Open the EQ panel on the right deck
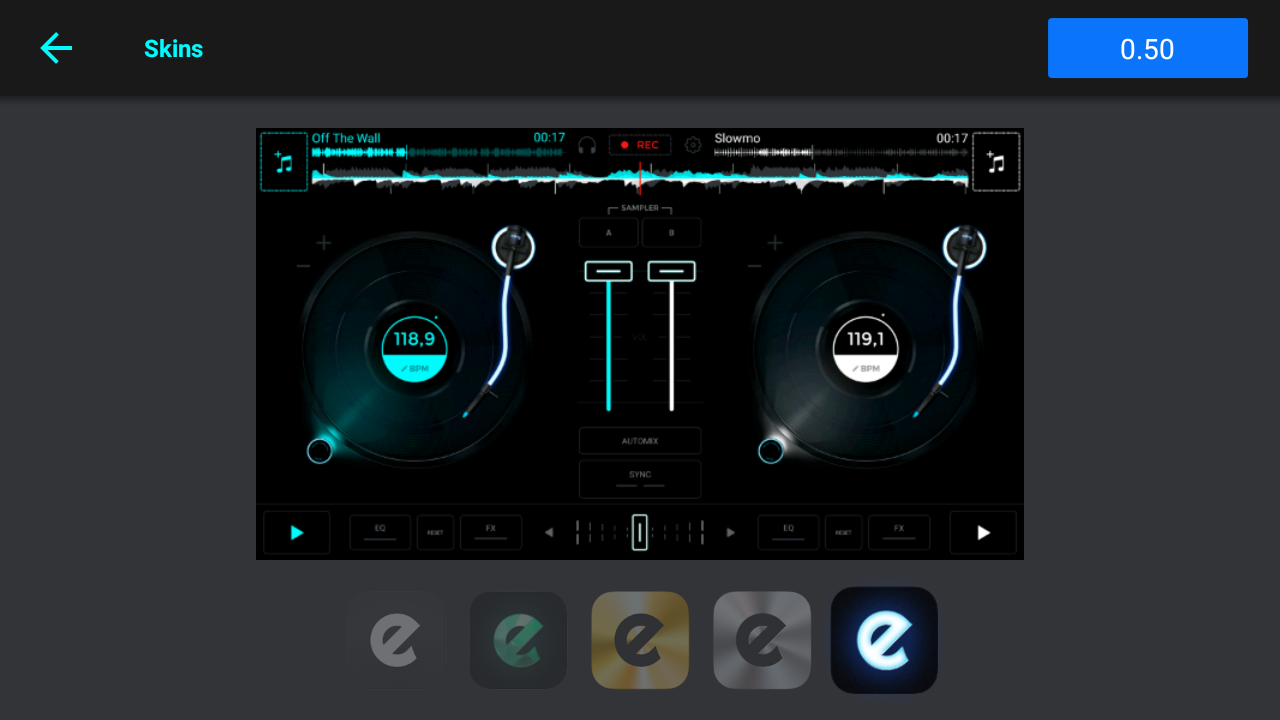 point(788,532)
